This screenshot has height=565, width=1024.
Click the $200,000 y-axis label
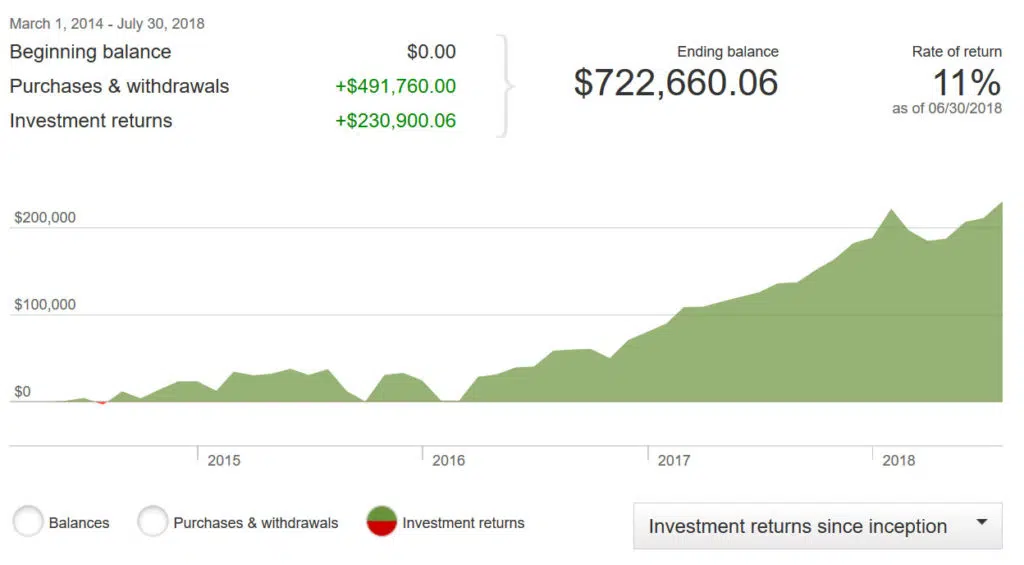pos(45,218)
